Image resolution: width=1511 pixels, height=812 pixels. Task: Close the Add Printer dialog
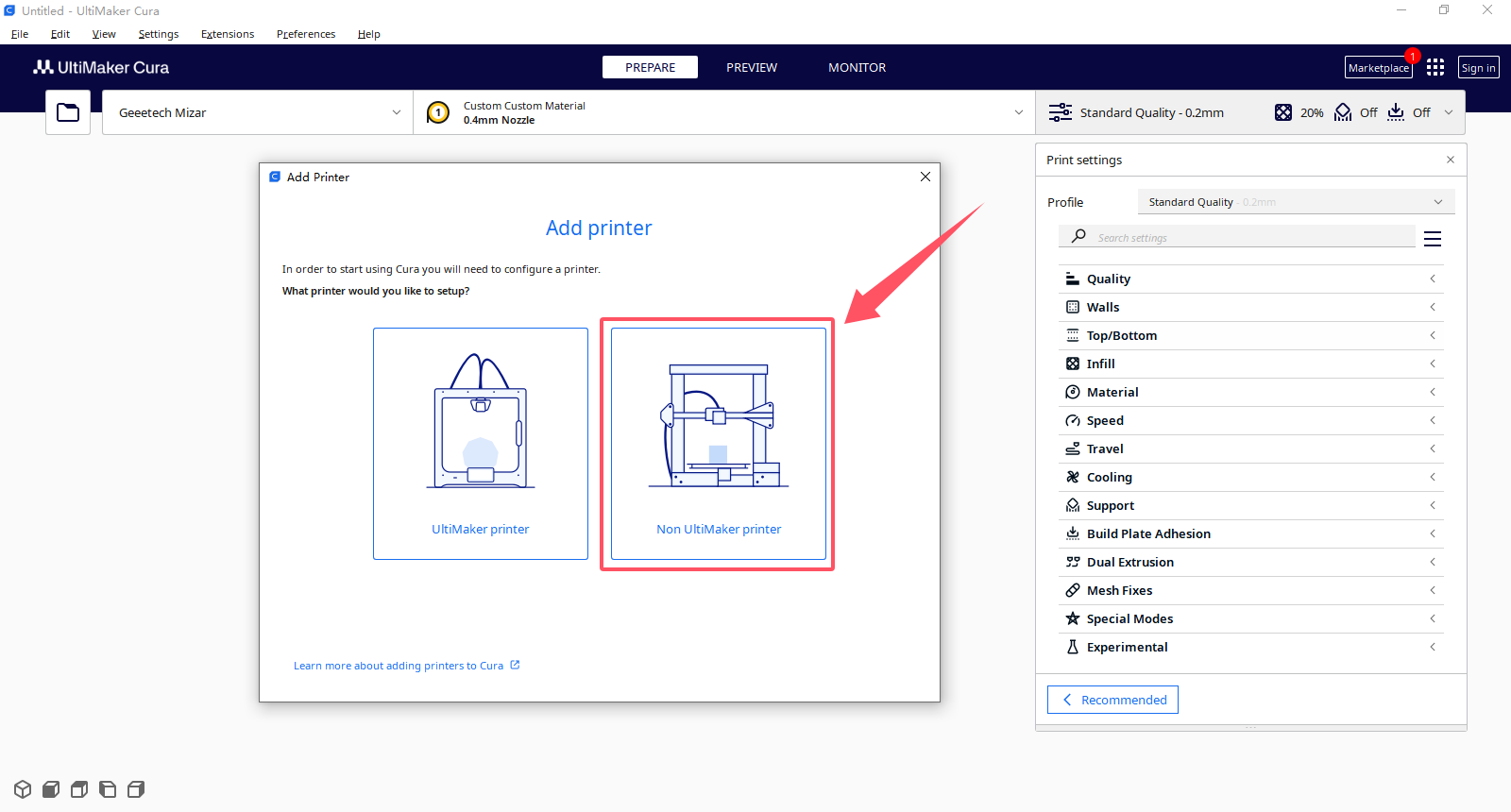(x=925, y=177)
